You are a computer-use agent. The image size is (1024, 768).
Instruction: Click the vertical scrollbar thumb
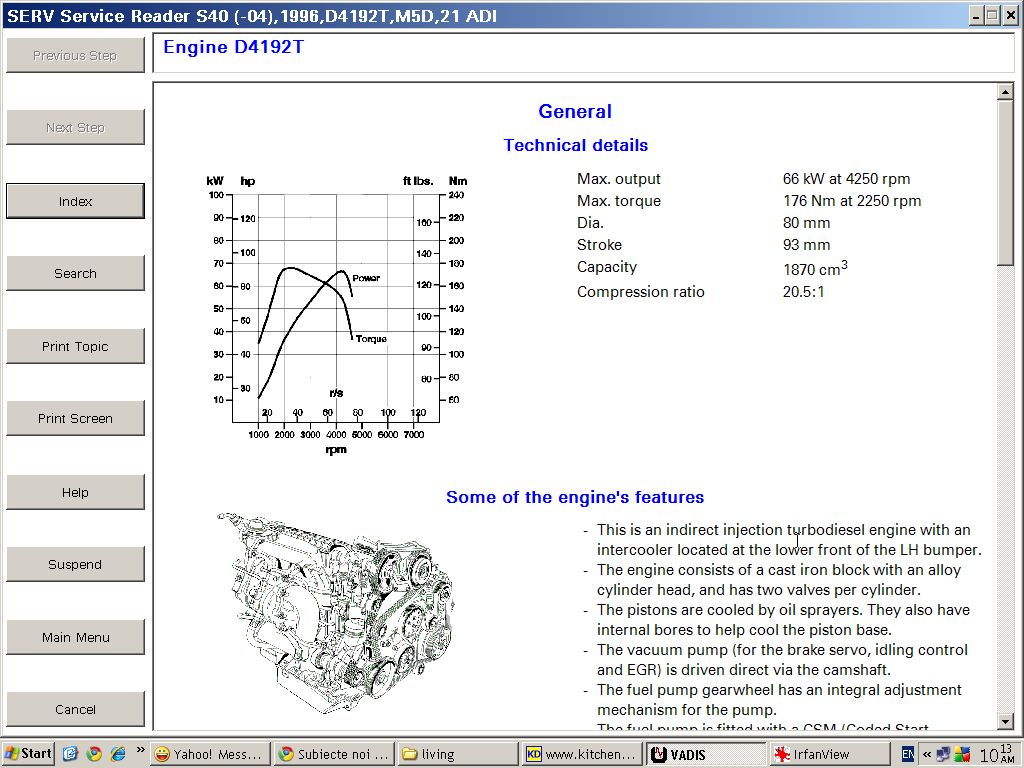coord(1005,183)
